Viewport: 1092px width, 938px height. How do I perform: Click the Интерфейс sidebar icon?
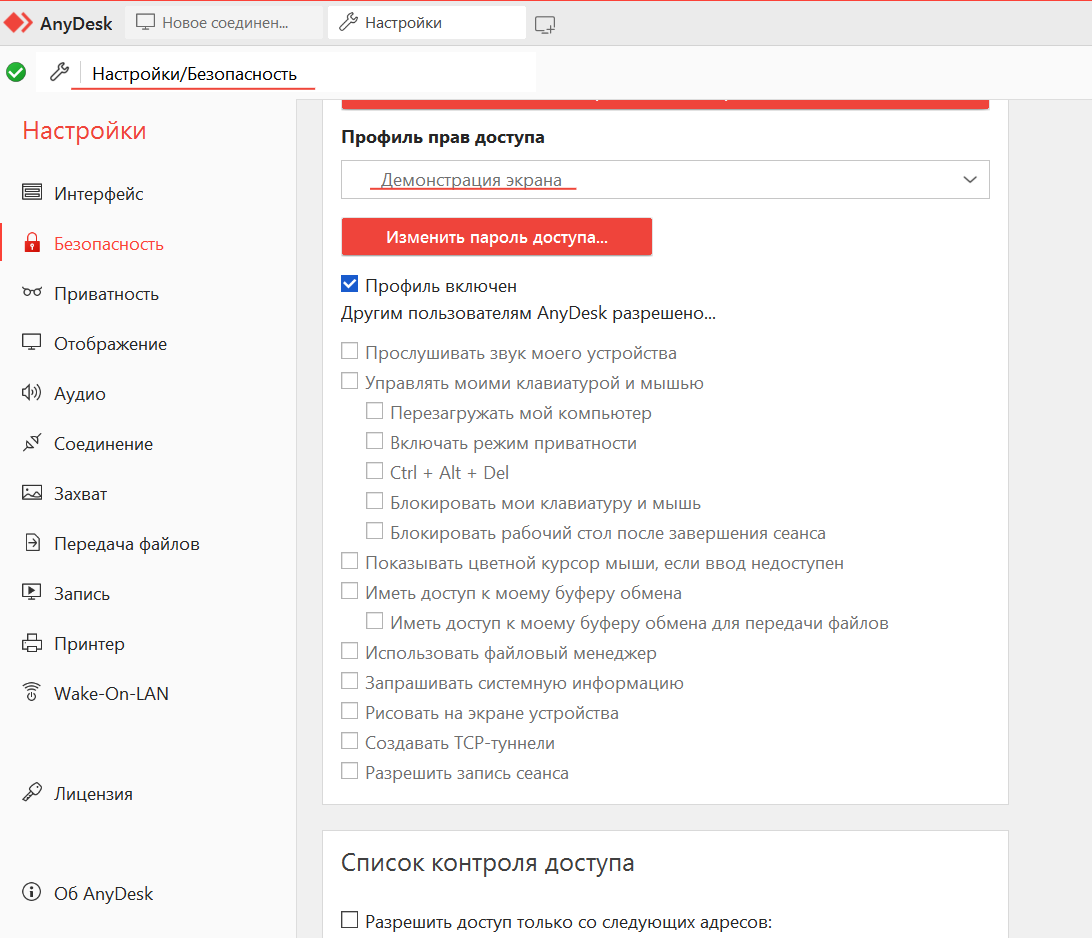[32, 192]
